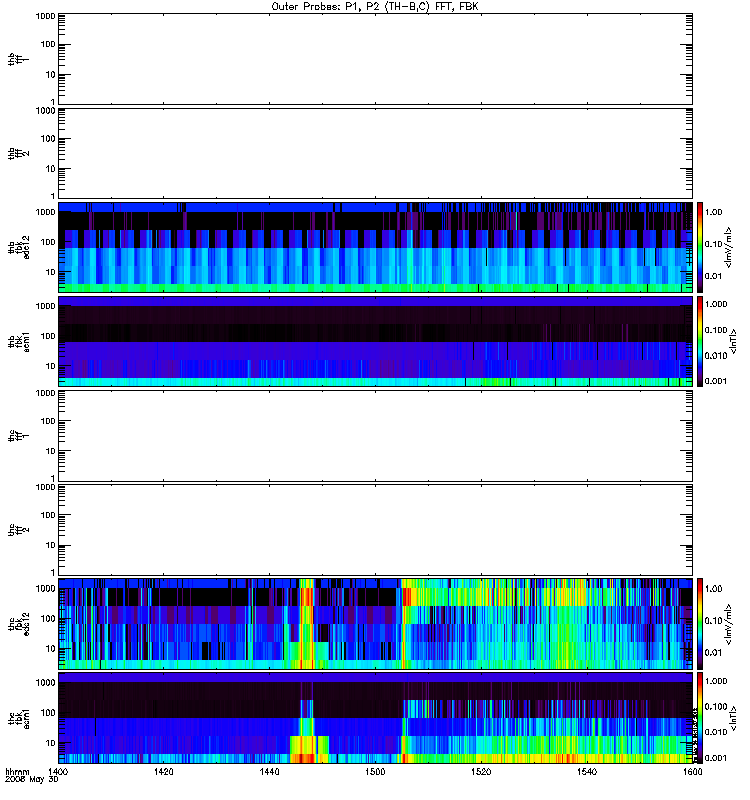
Task: Click the plot title Outer Probes FFT, FBK
Action: coord(375,6)
